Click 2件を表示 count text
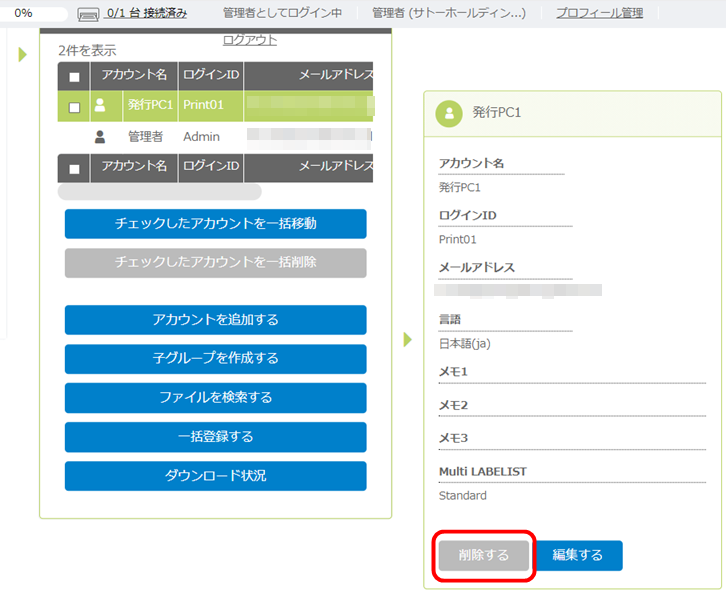Image resolution: width=726 pixels, height=598 pixels. [x=87, y=50]
